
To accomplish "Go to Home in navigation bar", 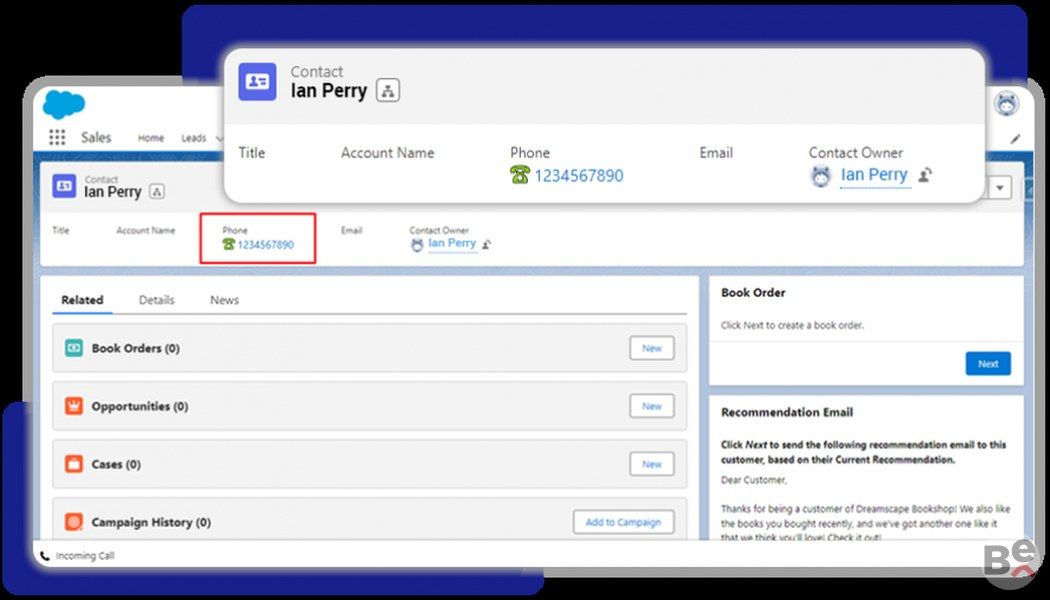I will pyautogui.click(x=151, y=138).
